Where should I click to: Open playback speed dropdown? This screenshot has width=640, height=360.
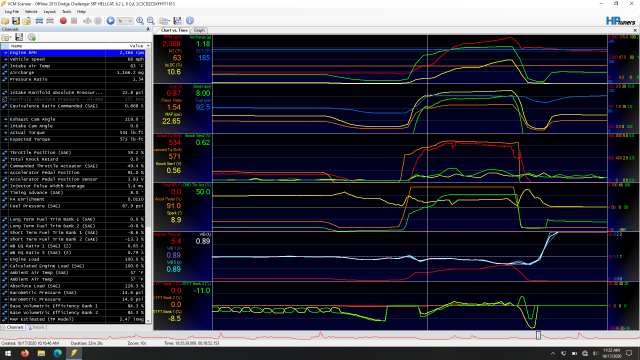(125, 21)
